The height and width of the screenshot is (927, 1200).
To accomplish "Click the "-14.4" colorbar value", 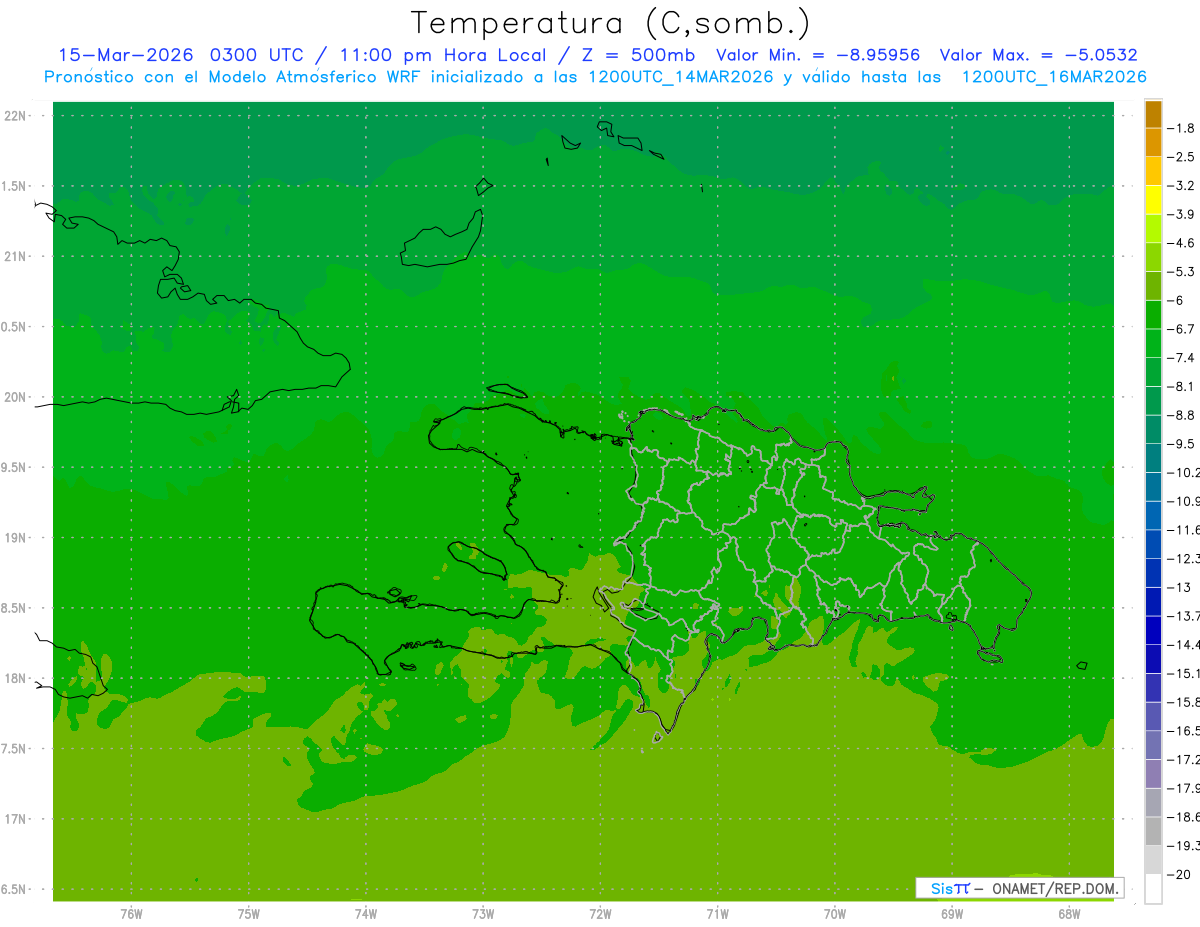I will [x=1183, y=644].
